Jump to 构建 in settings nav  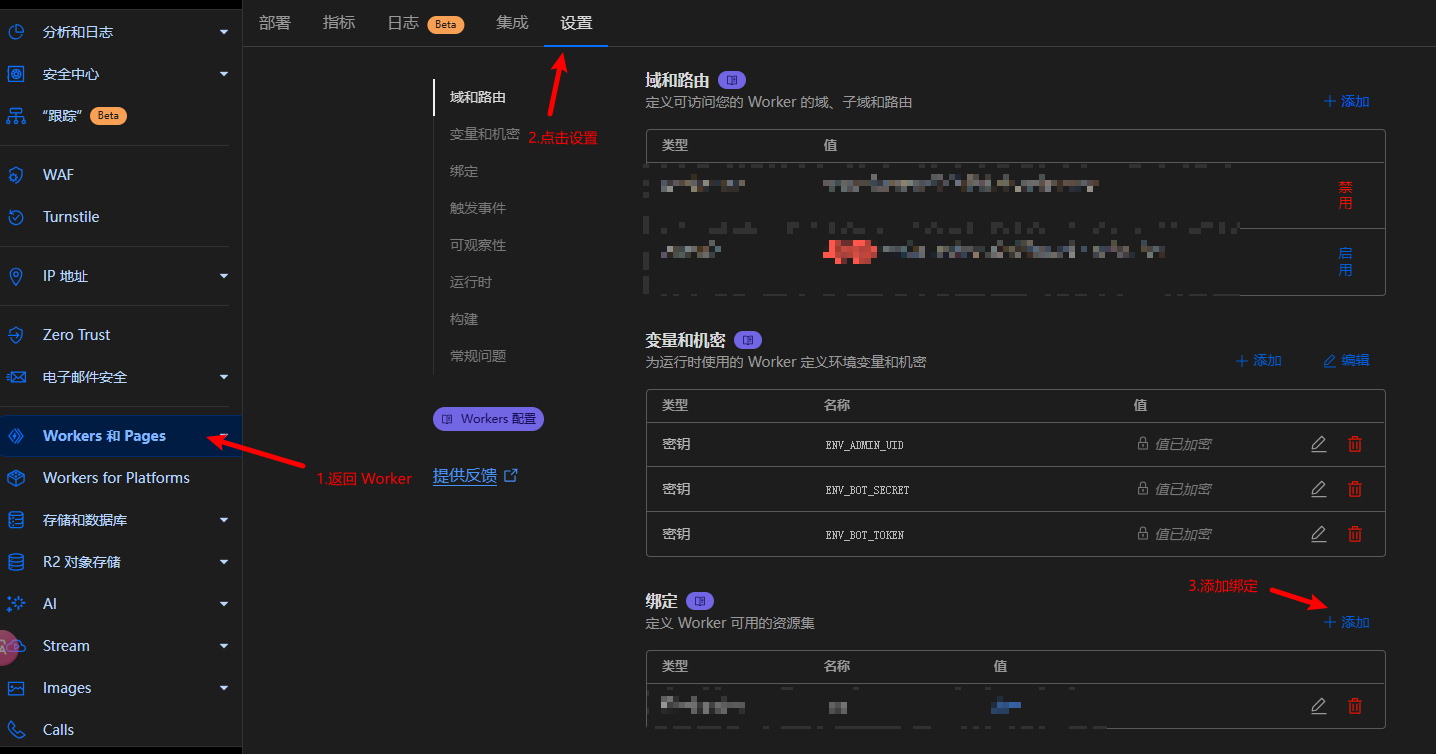[464, 319]
